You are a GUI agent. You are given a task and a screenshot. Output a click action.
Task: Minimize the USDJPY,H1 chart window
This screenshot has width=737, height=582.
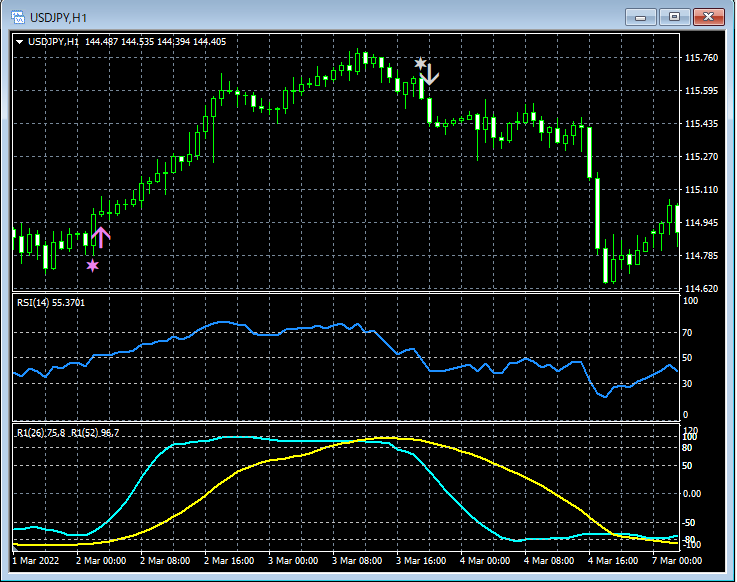tap(642, 17)
